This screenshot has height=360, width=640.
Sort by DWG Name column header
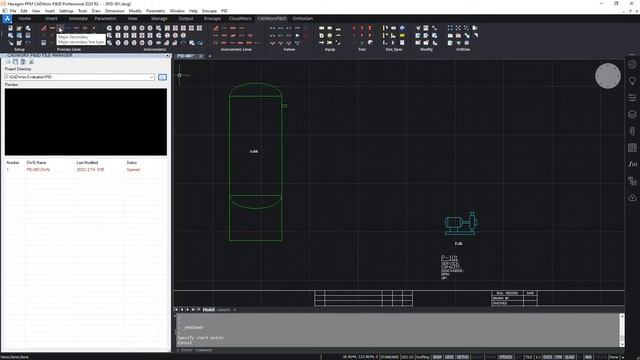pos(36,162)
